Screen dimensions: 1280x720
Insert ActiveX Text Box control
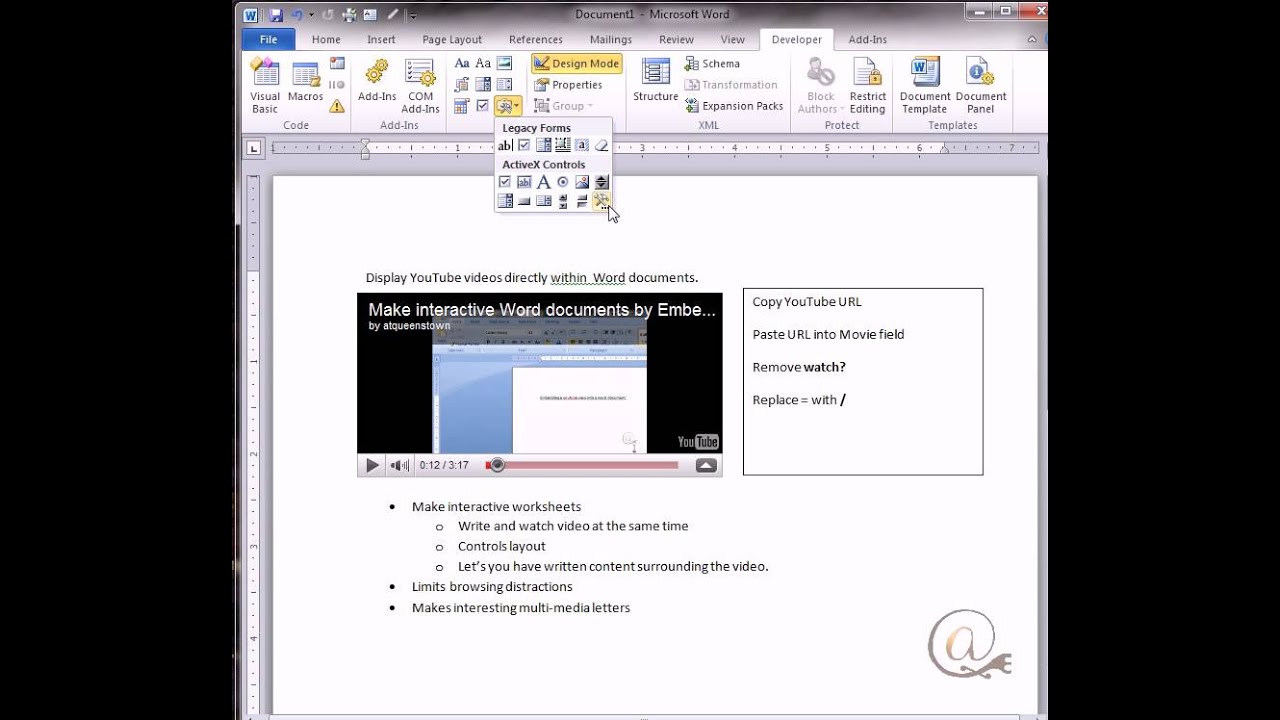point(524,182)
